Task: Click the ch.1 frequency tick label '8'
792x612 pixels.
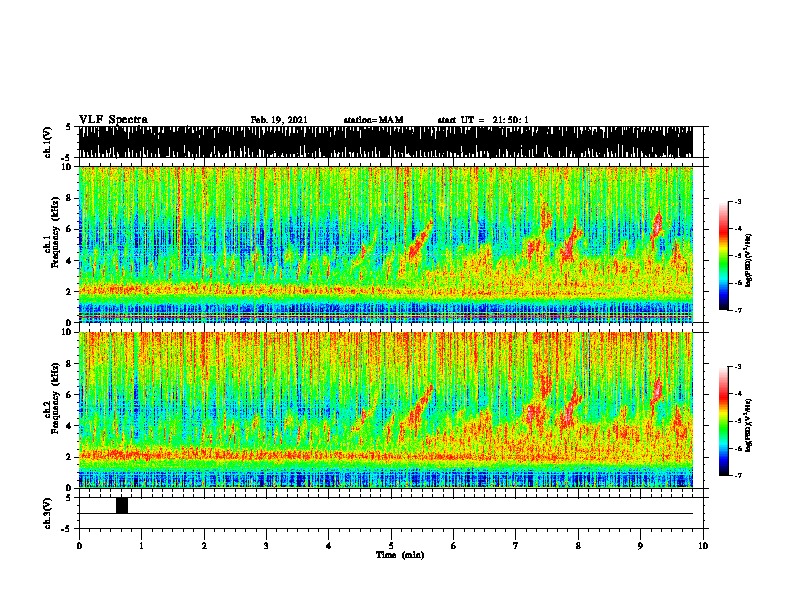Action: [70, 198]
